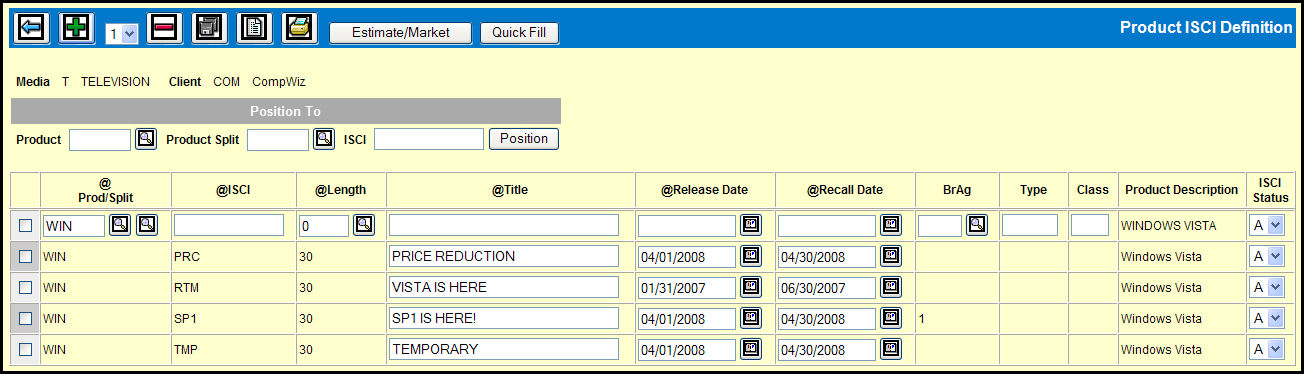This screenshot has width=1304, height=374.
Task: Open the rows-to-add number dropdown
Action: 121,34
